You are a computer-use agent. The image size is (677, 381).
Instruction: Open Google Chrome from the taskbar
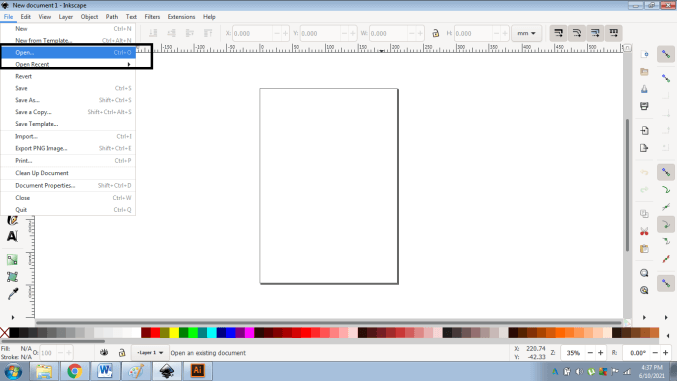click(74, 371)
